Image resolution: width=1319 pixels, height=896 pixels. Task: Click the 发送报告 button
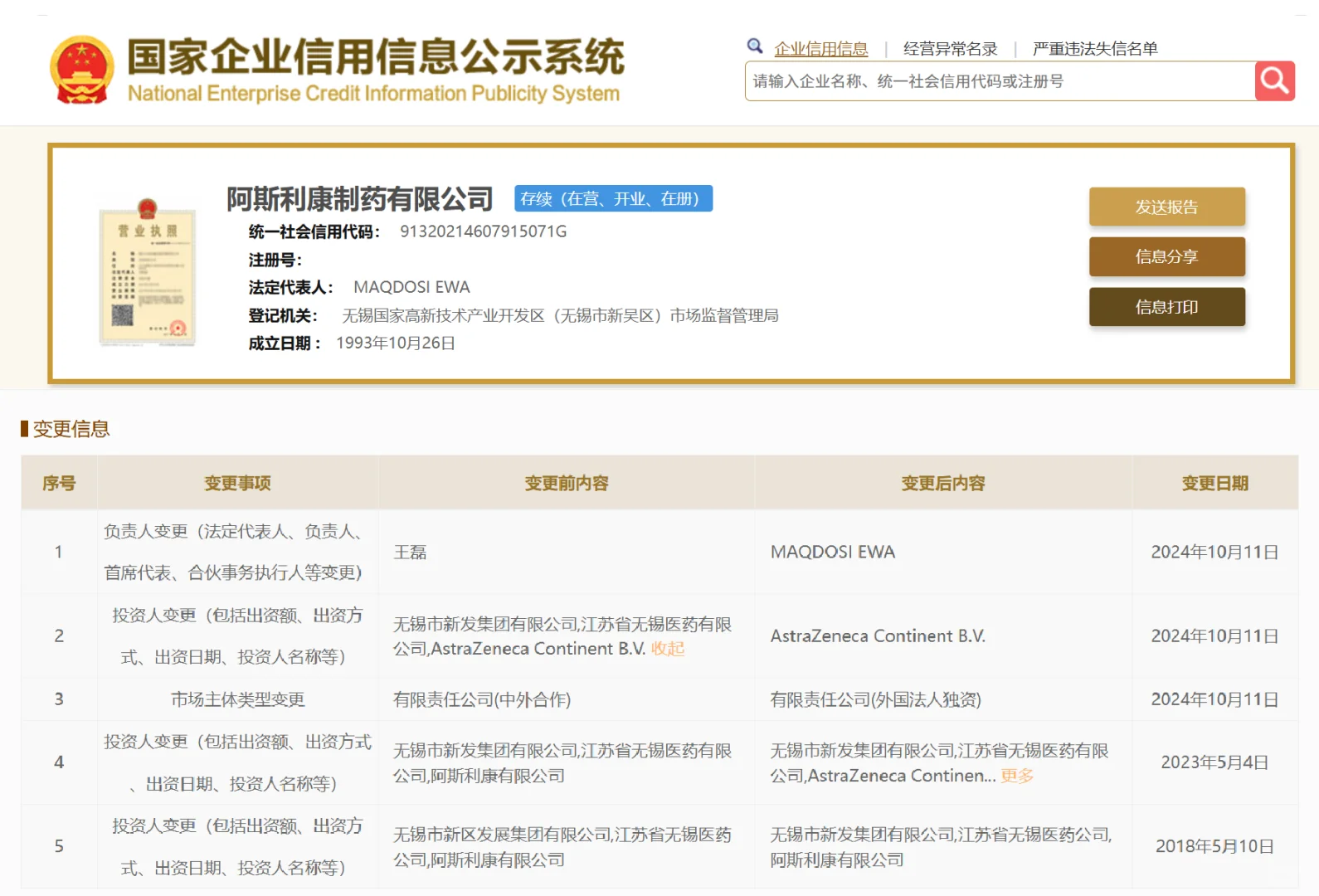(1166, 207)
